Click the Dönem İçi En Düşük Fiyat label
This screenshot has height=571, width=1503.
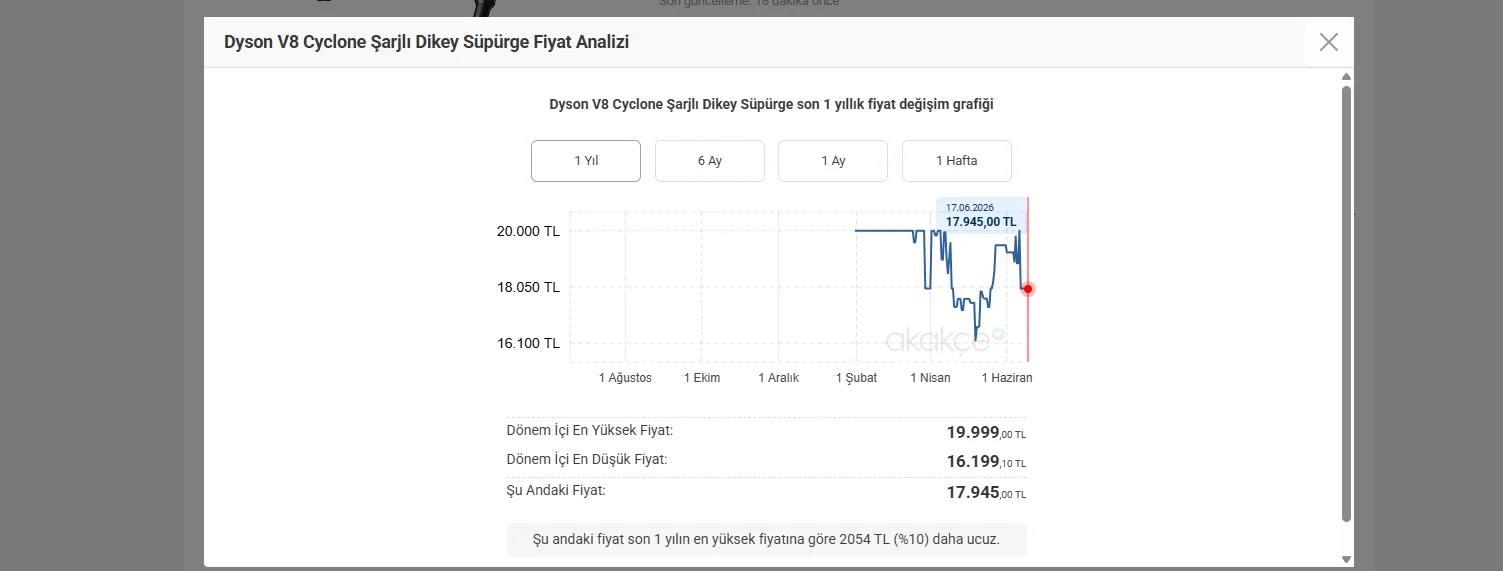[x=587, y=459]
